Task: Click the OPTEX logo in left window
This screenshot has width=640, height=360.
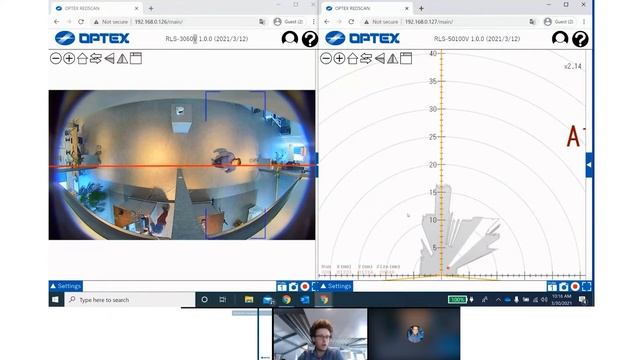Action: (x=92, y=38)
